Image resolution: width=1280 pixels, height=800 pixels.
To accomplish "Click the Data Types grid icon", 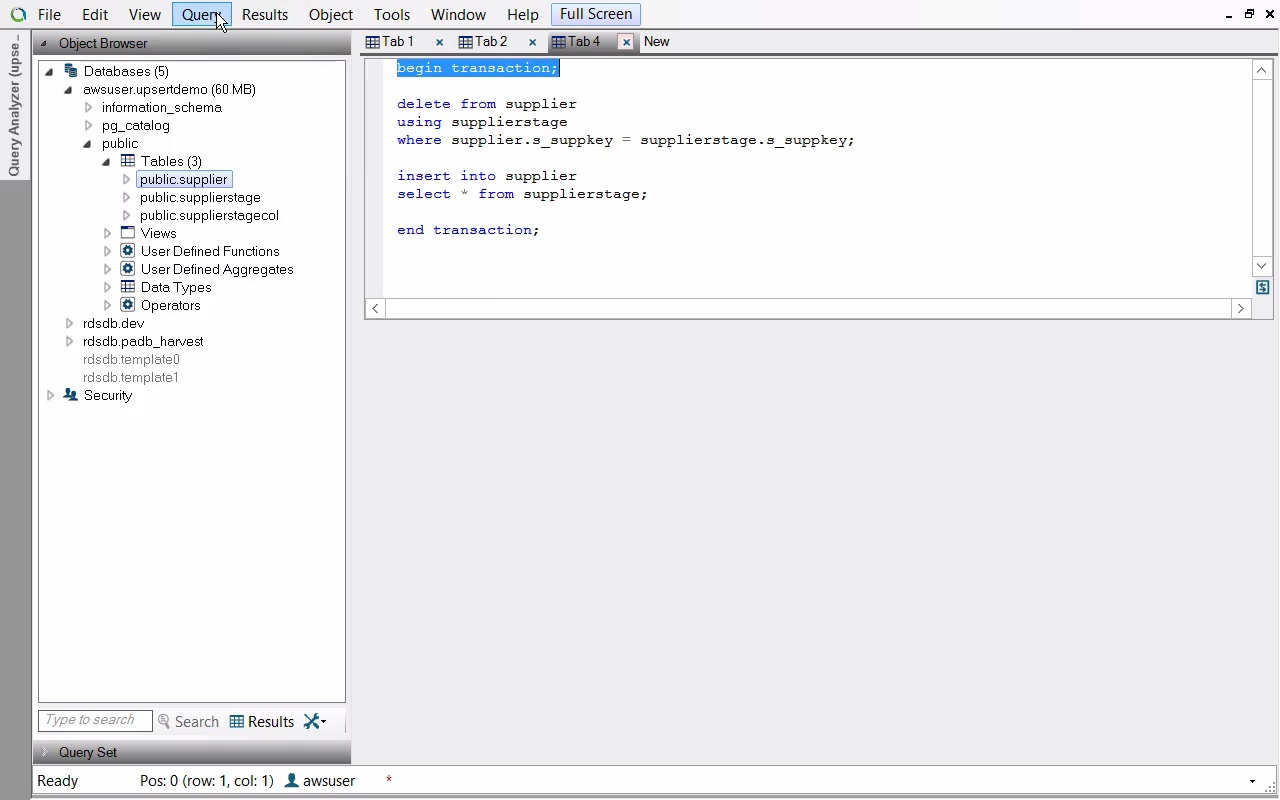I will coord(128,287).
